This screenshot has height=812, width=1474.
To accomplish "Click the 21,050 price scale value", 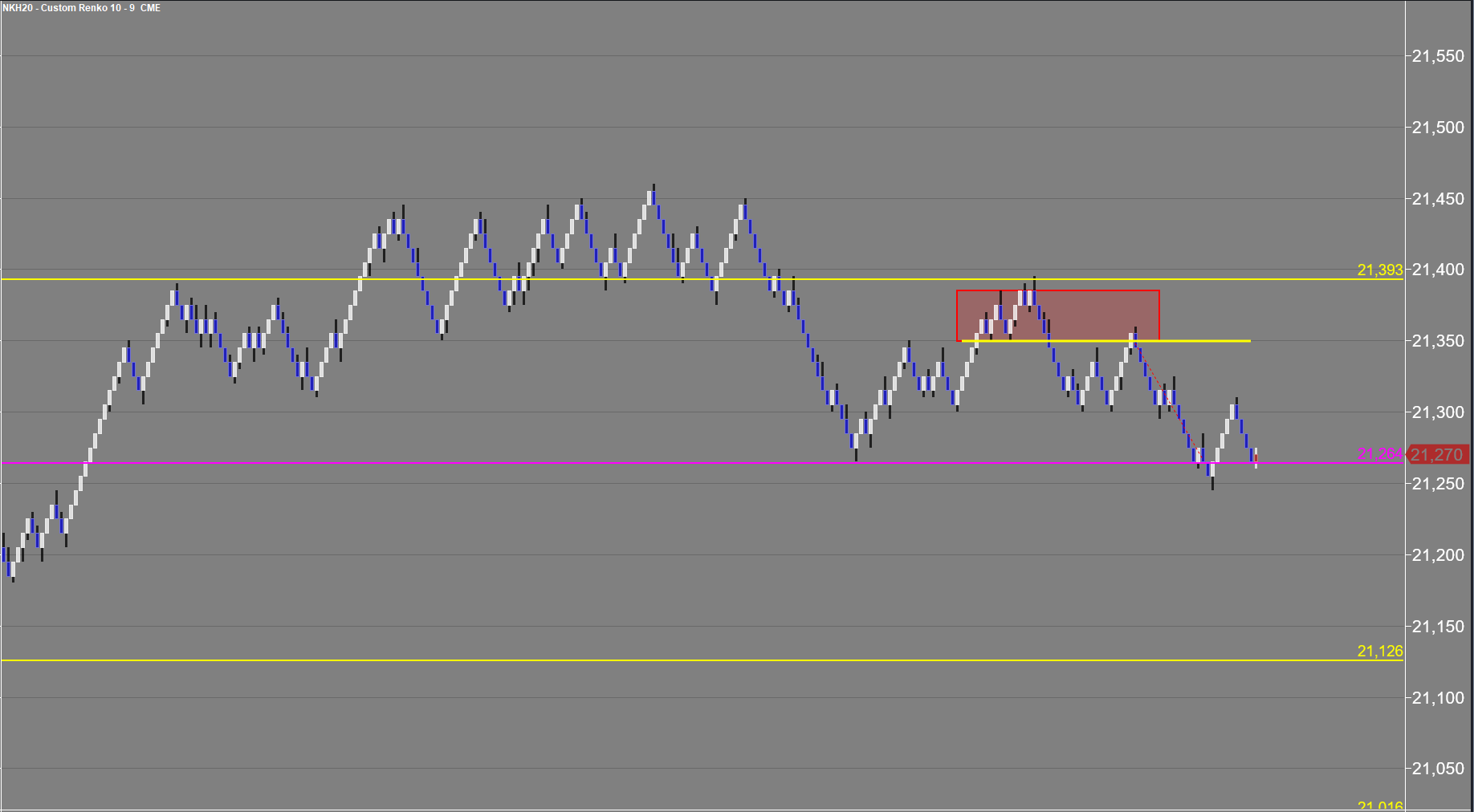I will tap(1438, 769).
